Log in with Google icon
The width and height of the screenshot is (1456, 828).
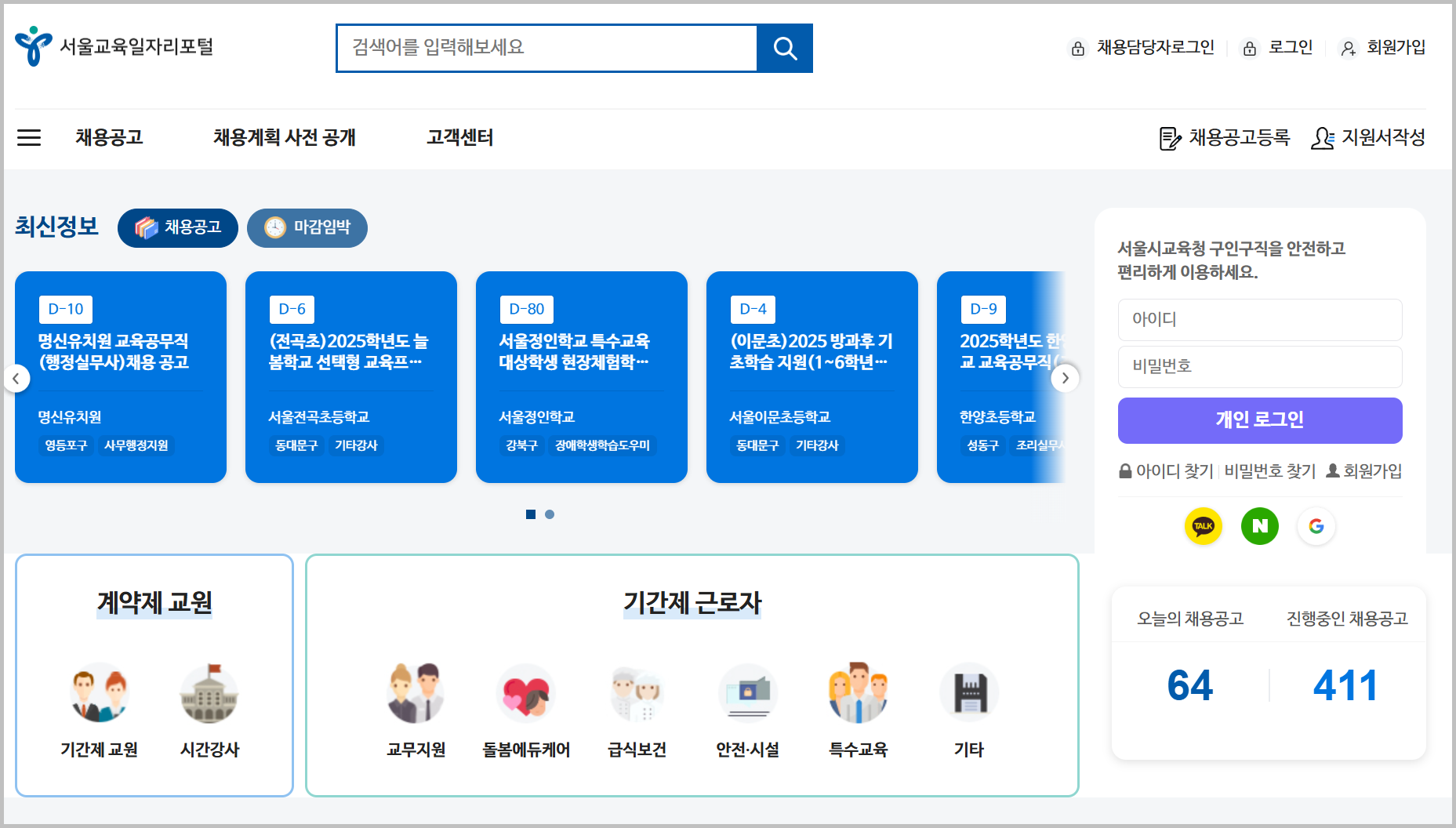point(1316,526)
